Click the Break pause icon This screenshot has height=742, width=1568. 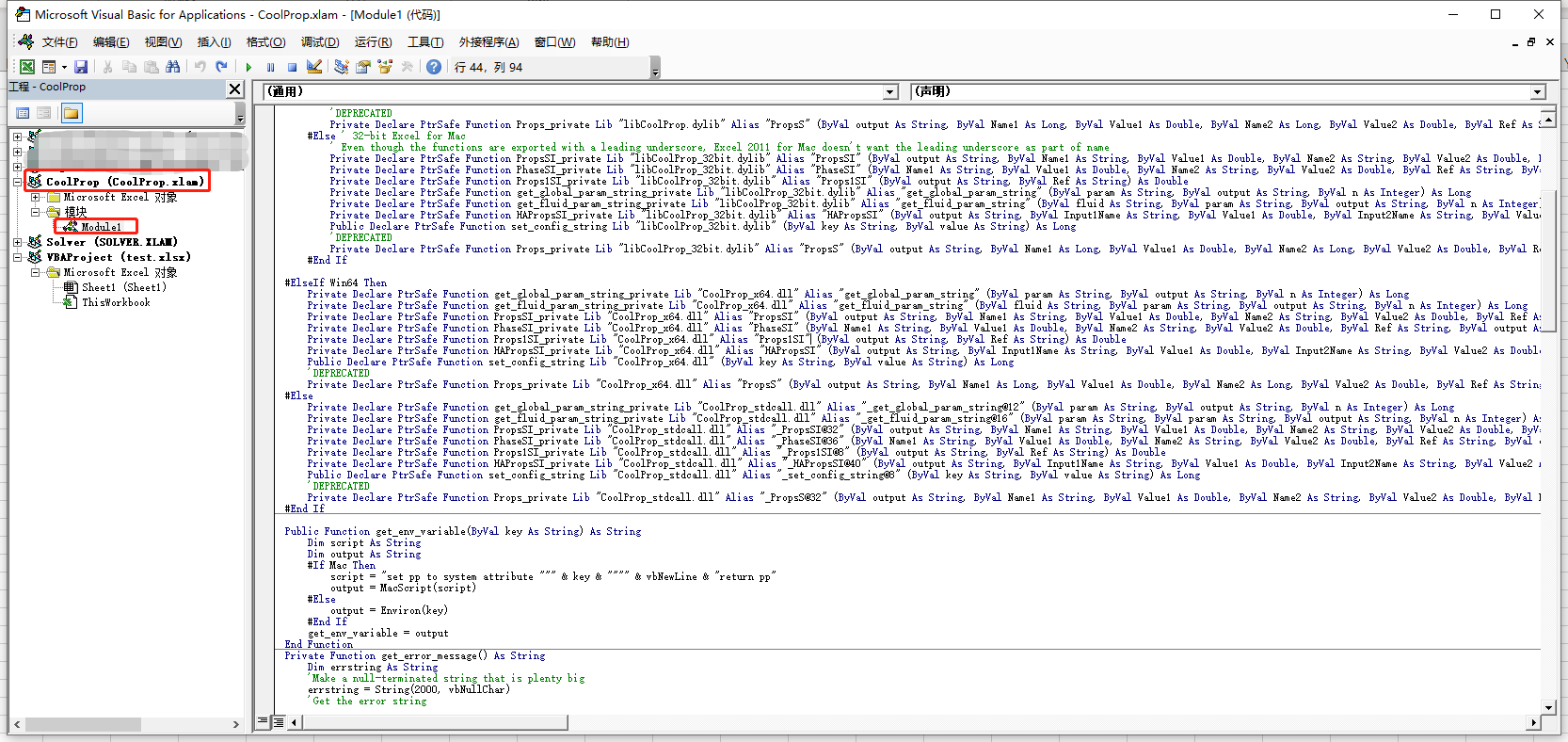270,67
